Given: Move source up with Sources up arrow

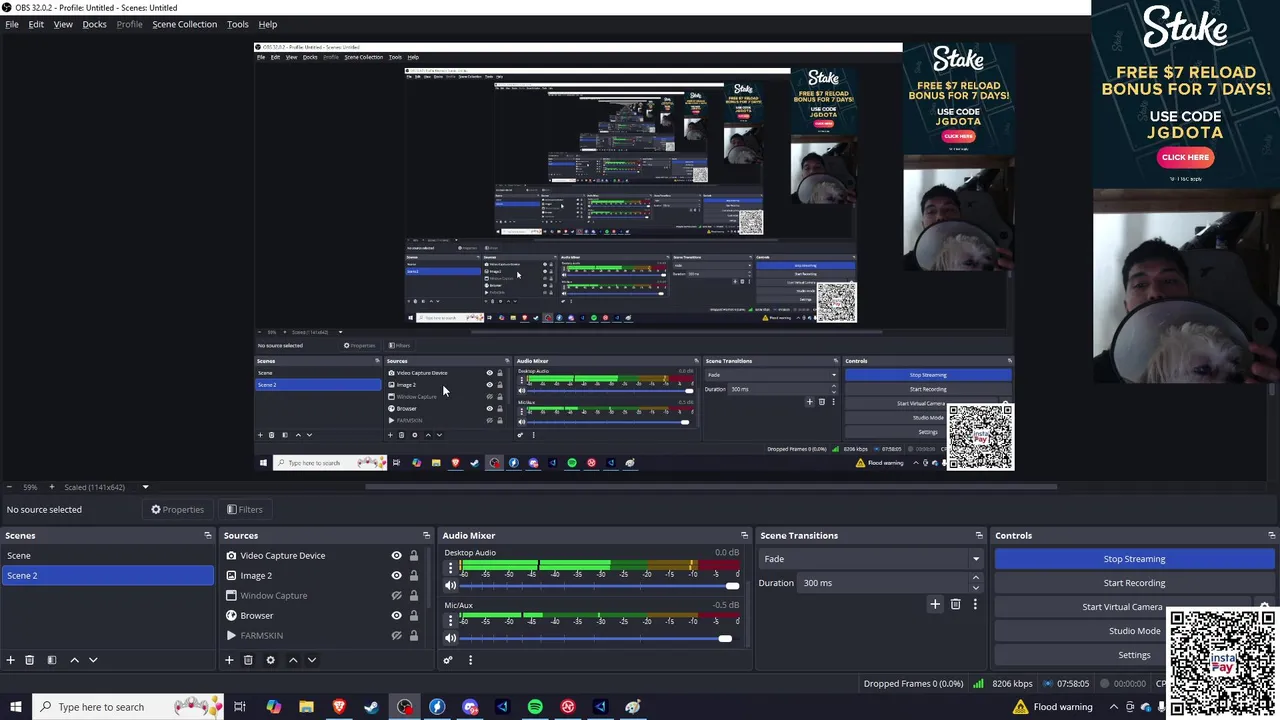Looking at the screenshot, I should click(293, 660).
